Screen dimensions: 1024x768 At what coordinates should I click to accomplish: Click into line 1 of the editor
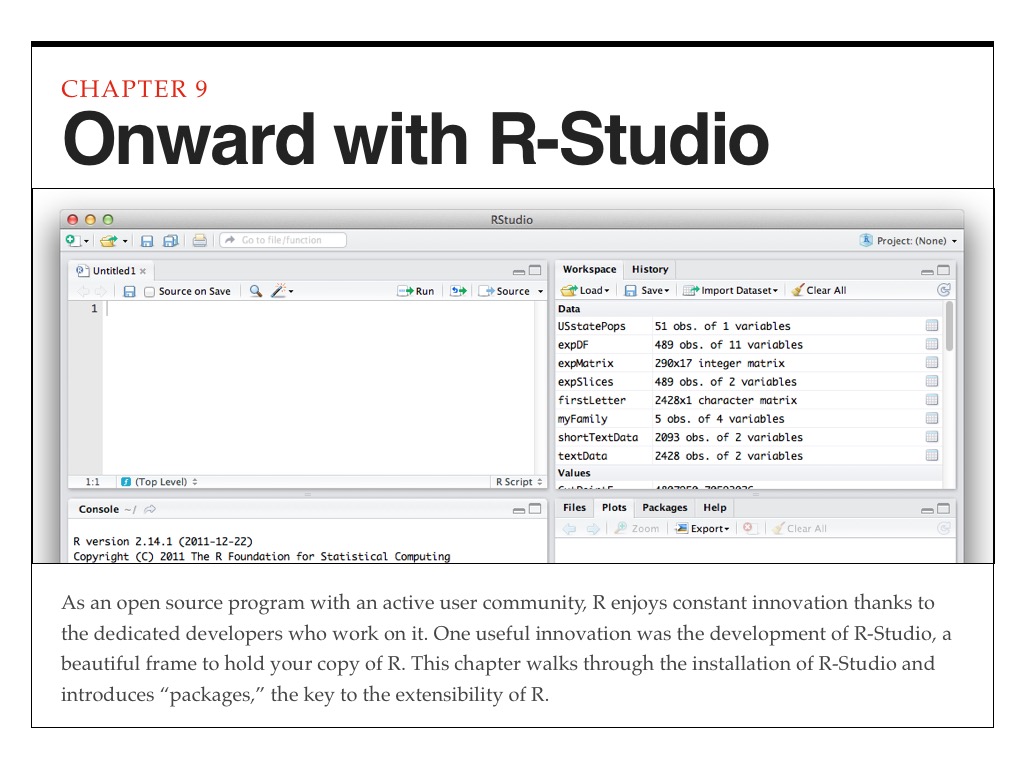(320, 308)
